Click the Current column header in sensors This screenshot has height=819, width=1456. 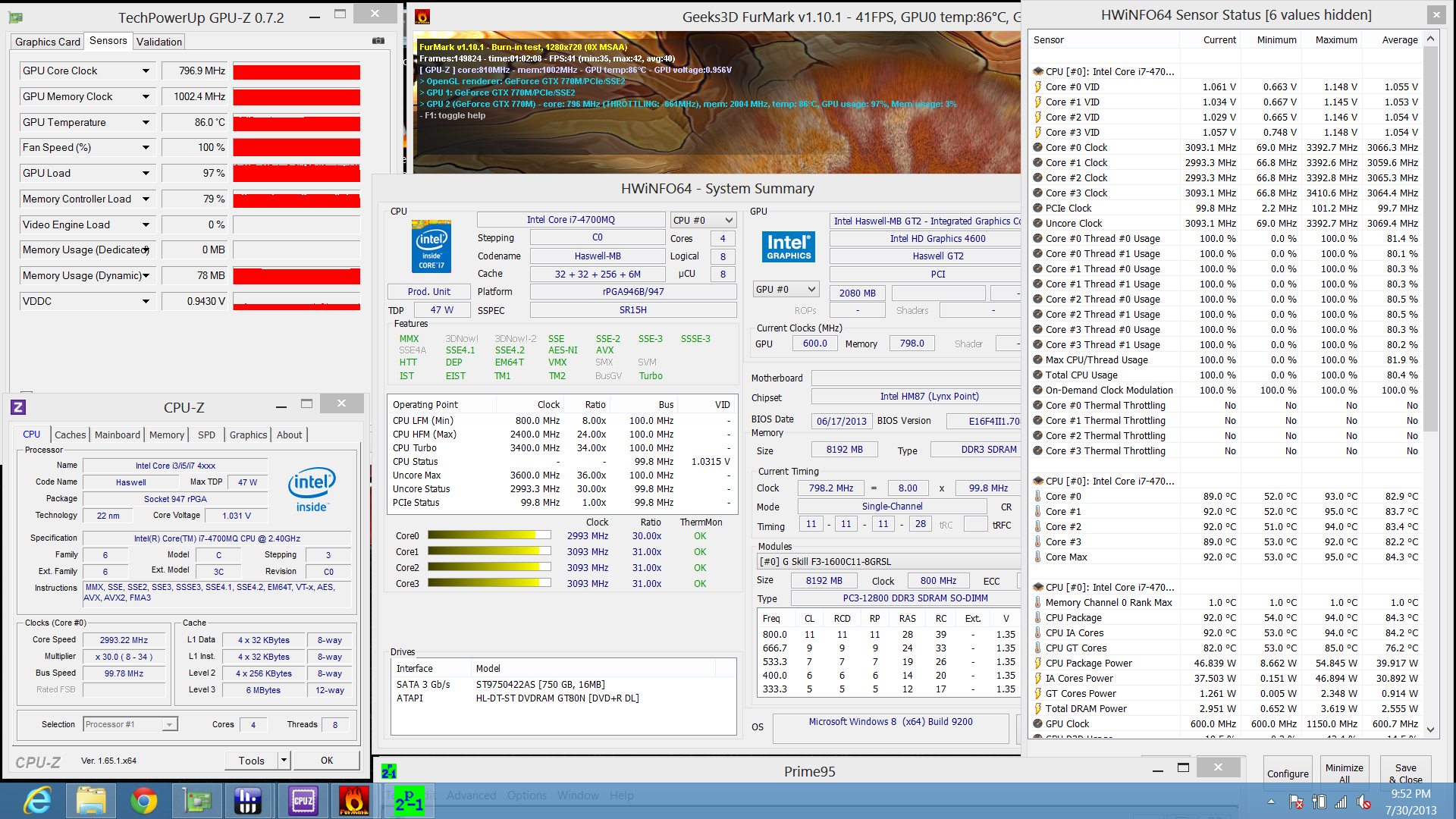click(1219, 39)
